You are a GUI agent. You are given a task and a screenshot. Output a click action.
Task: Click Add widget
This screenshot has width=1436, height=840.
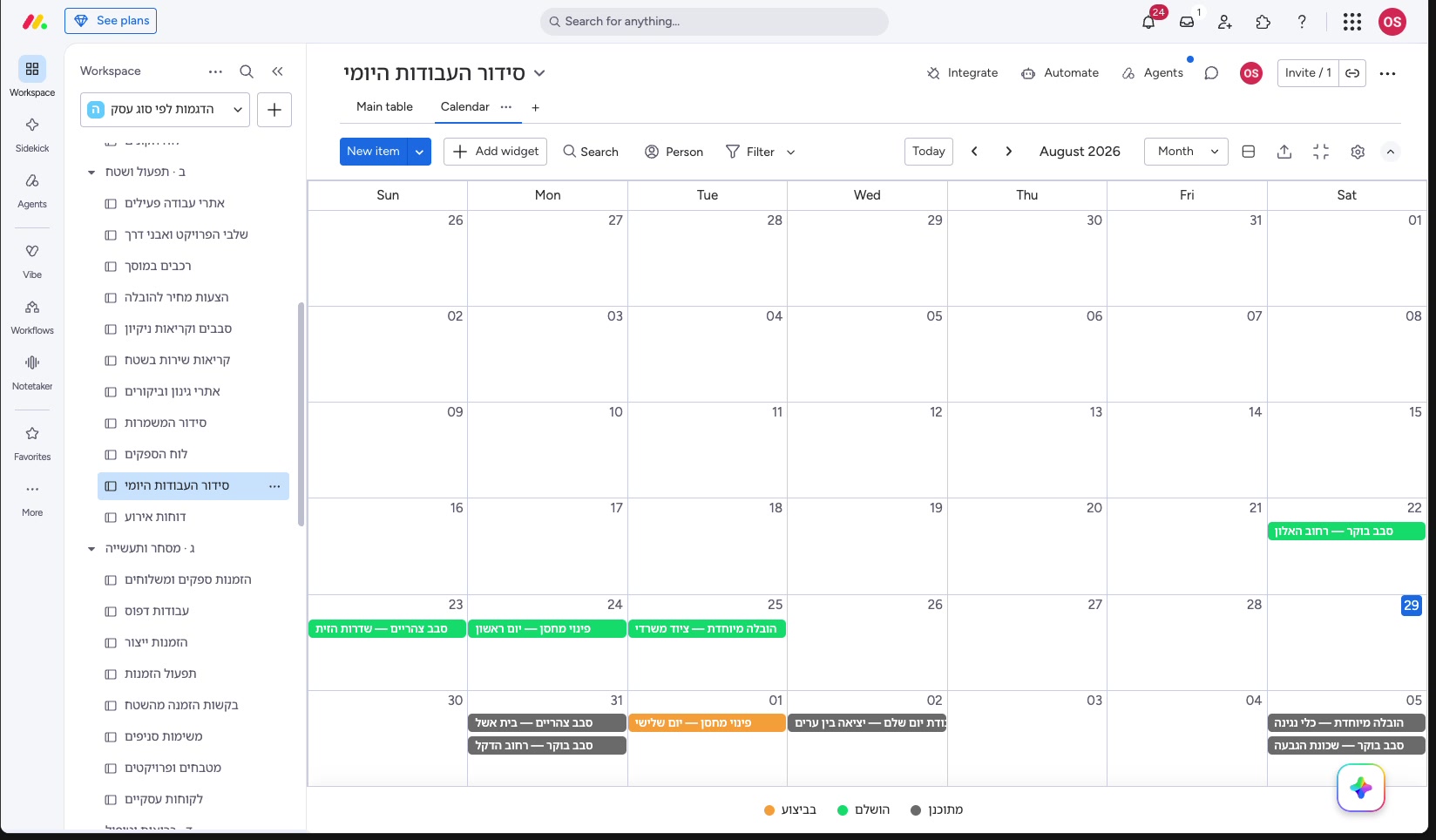click(x=495, y=152)
